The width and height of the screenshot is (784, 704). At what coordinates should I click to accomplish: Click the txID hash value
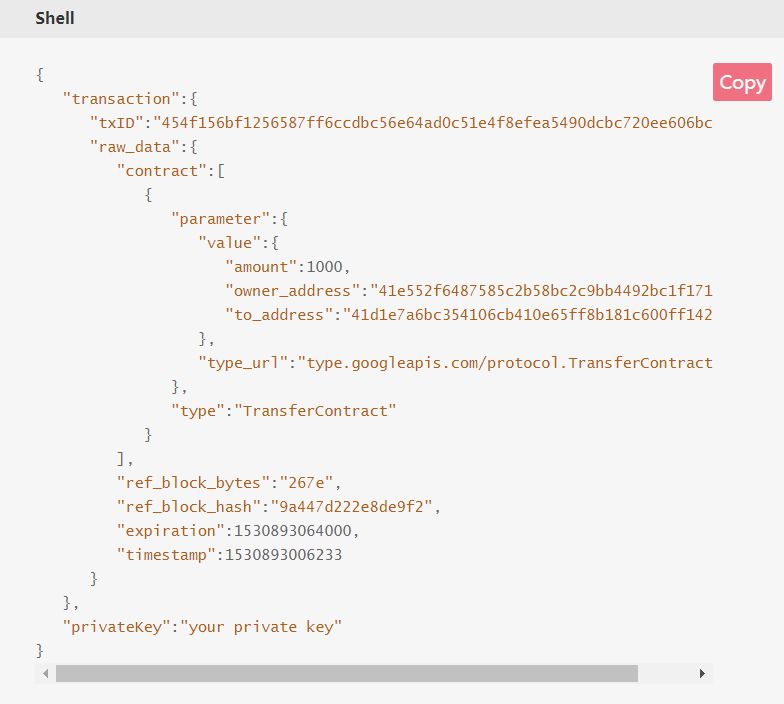click(432, 122)
